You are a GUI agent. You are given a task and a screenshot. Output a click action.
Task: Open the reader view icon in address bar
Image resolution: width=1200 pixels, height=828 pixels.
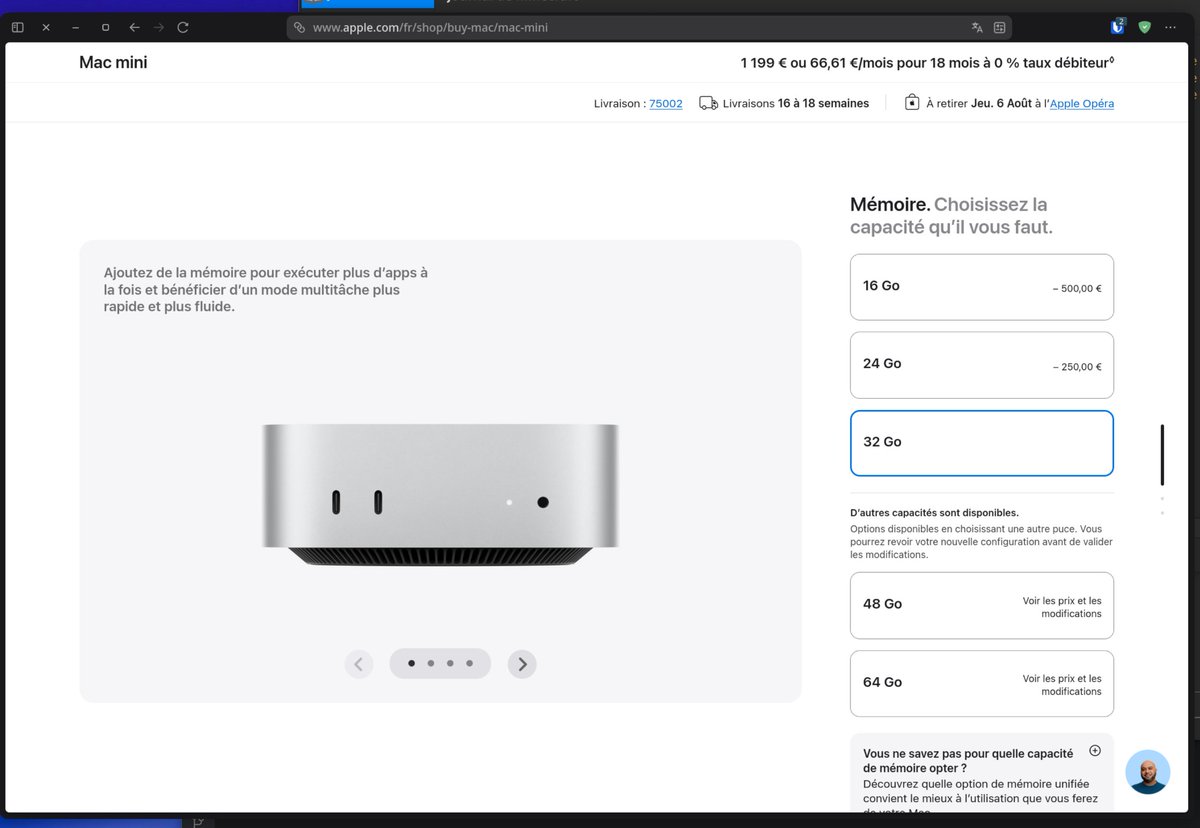point(999,28)
